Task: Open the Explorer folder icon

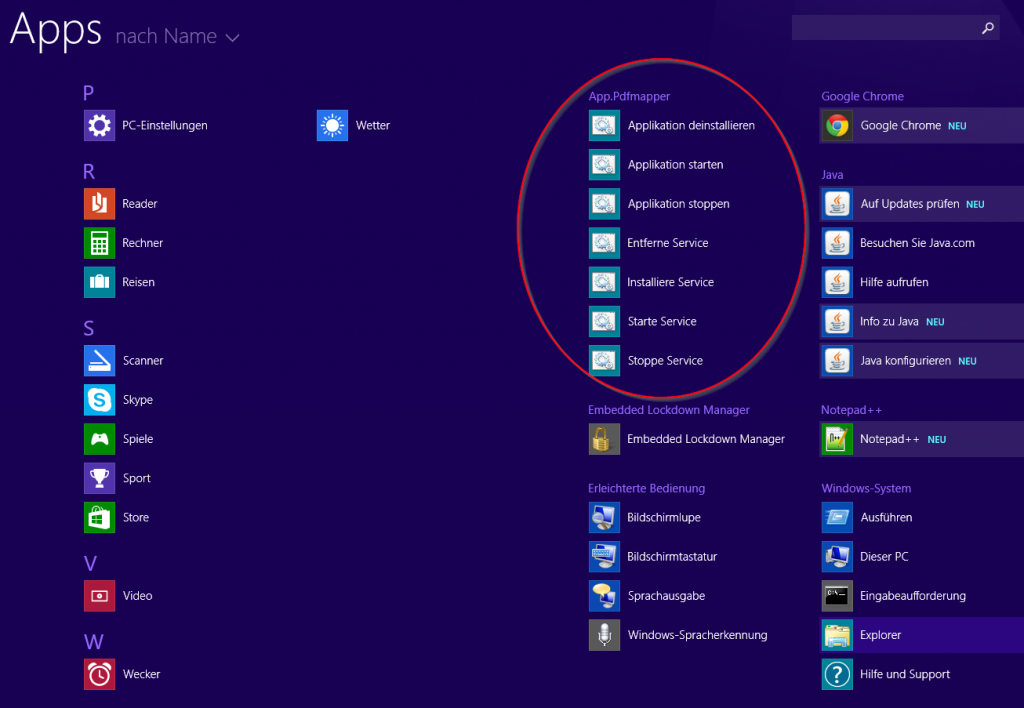Action: click(x=837, y=635)
